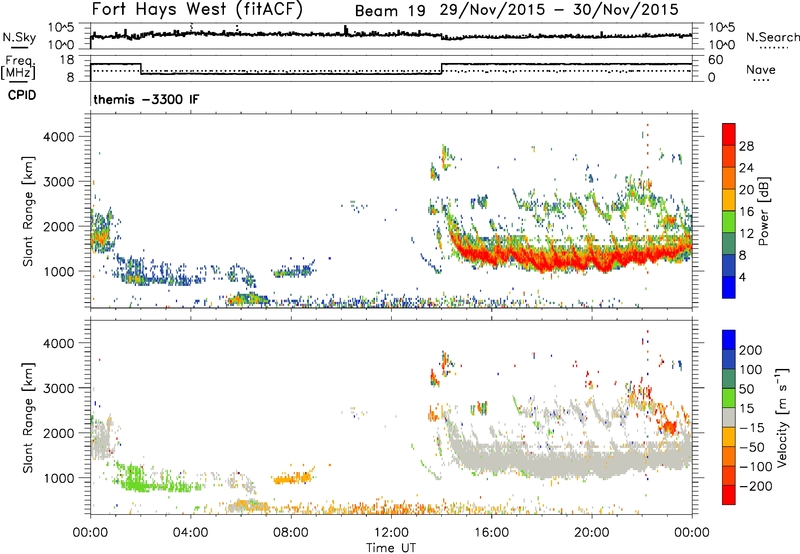Click the '60' tick on the Nave axis

click(x=716, y=60)
